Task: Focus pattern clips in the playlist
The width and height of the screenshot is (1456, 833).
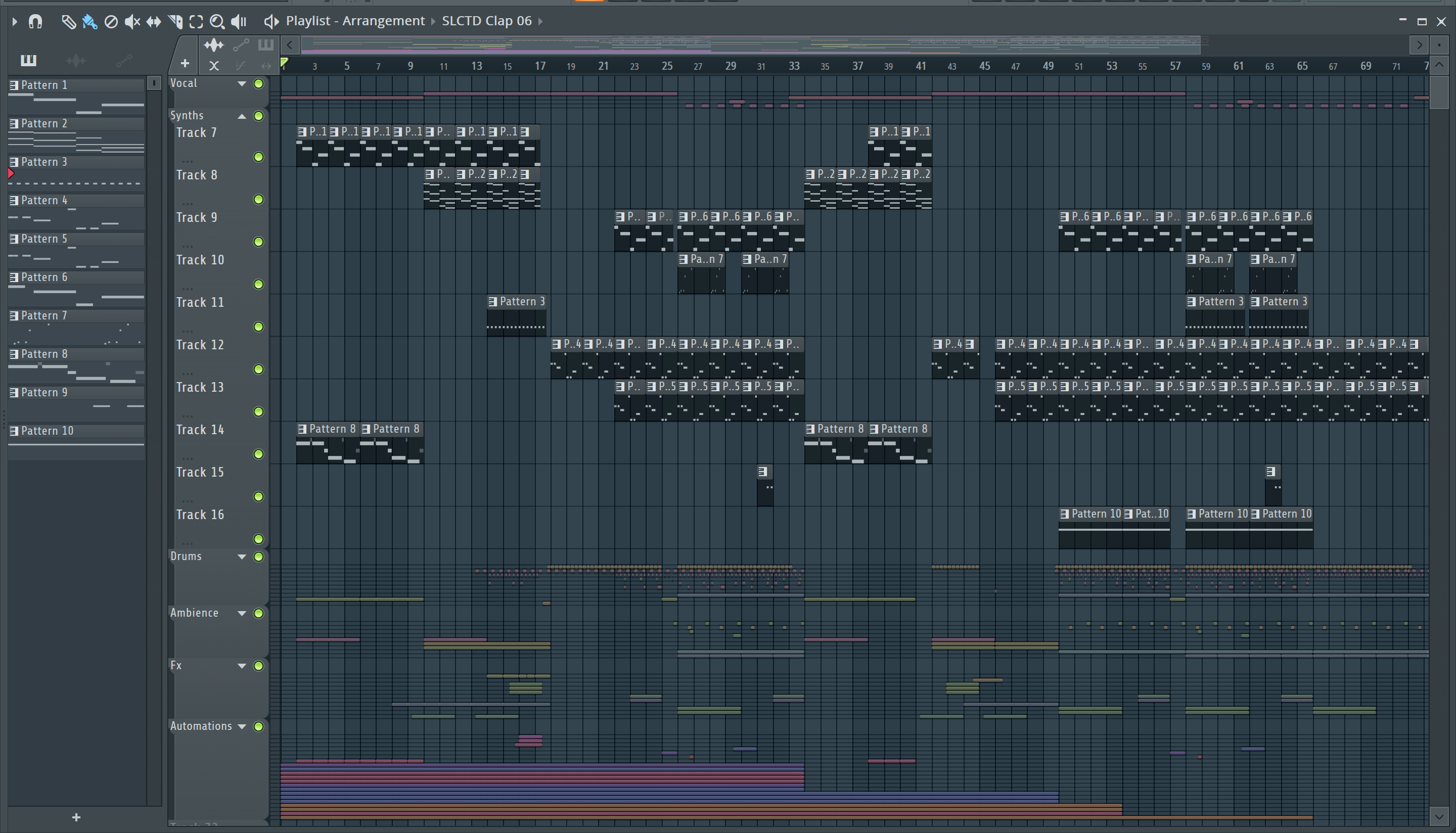Action: point(265,44)
